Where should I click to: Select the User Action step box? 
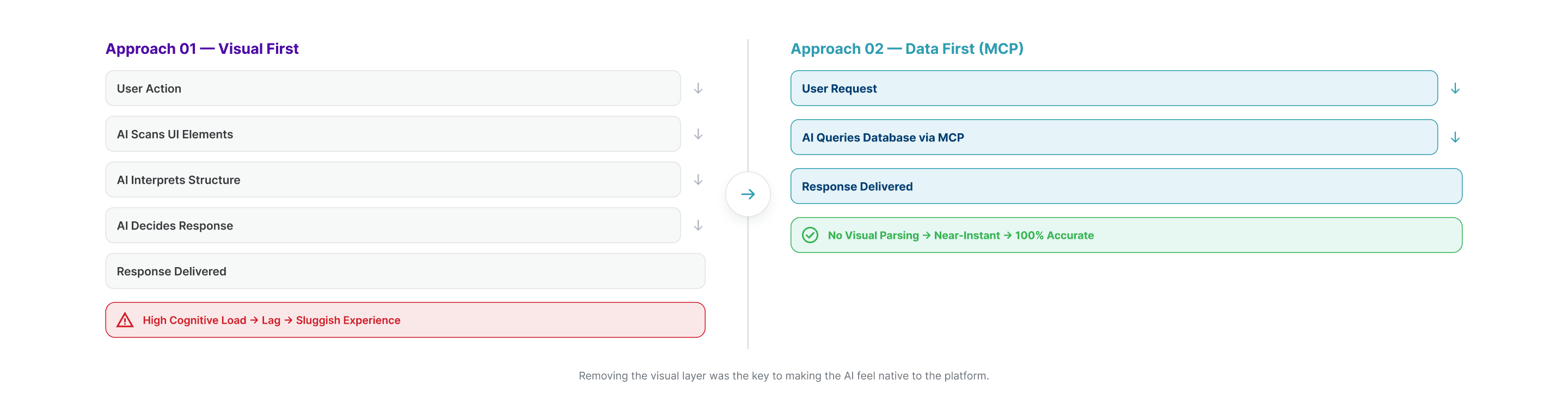[393, 89]
